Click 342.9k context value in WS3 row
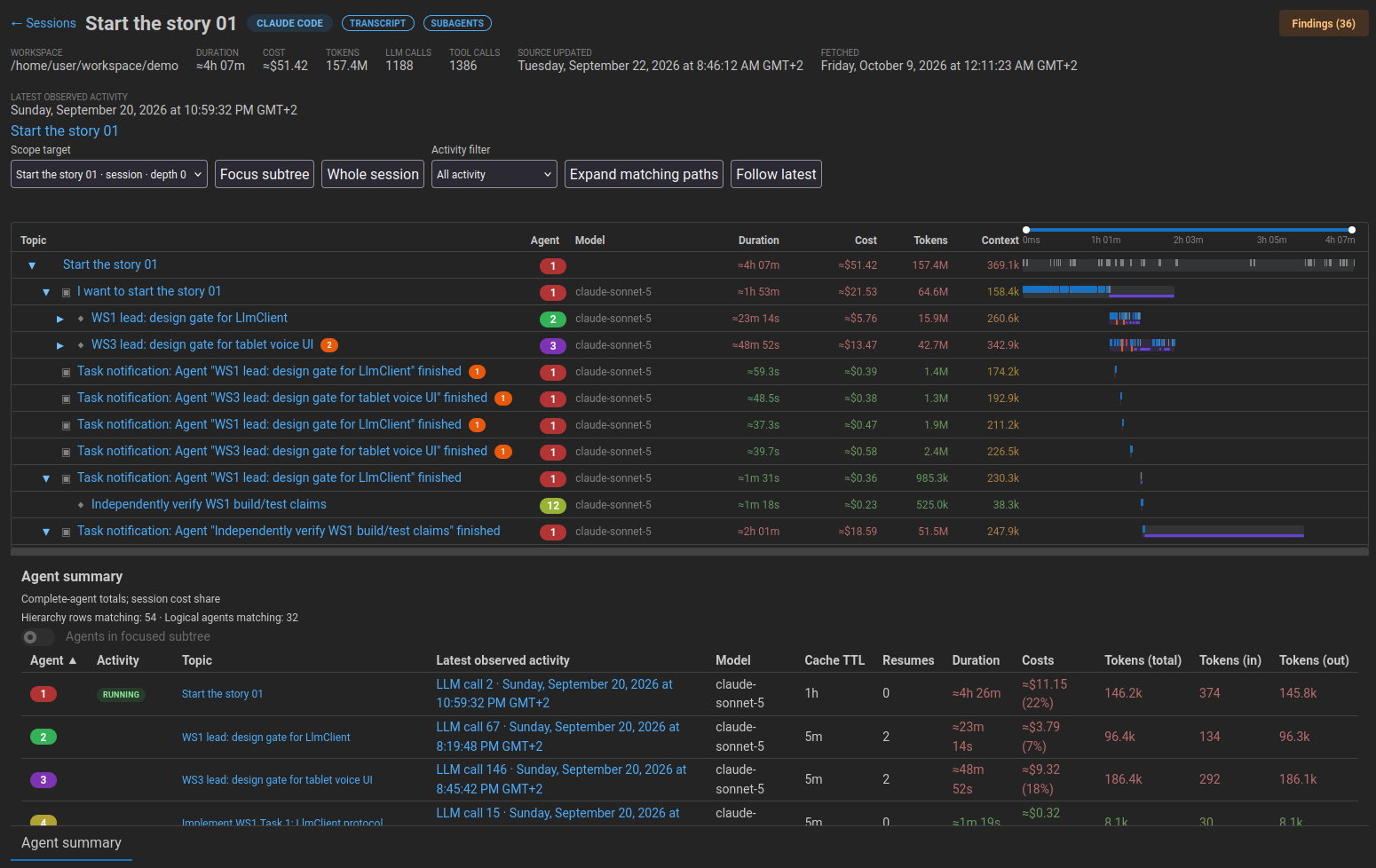Image resolution: width=1376 pixels, height=868 pixels. [1003, 345]
